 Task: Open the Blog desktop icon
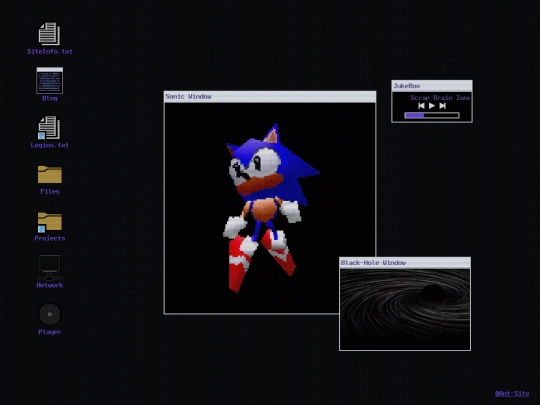[x=50, y=81]
